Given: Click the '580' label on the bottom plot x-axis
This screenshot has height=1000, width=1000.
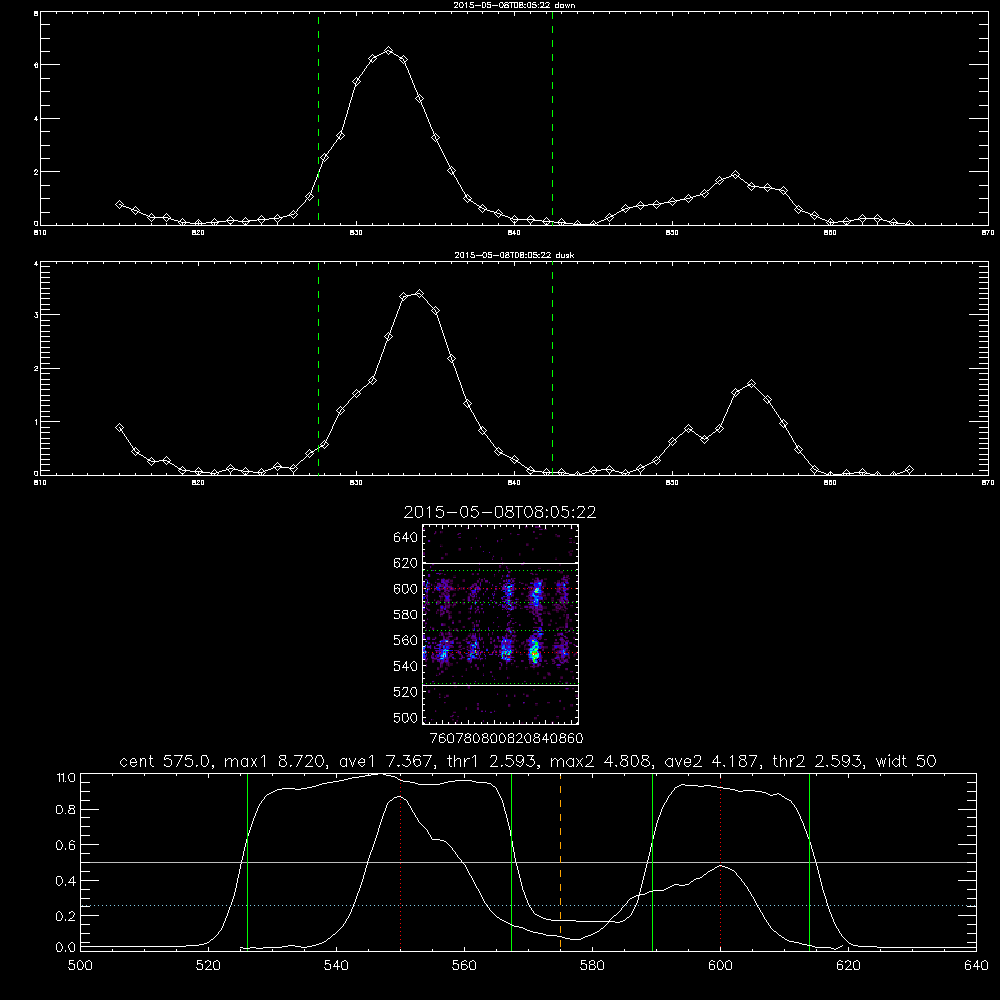Looking at the screenshot, I should [x=592, y=966].
